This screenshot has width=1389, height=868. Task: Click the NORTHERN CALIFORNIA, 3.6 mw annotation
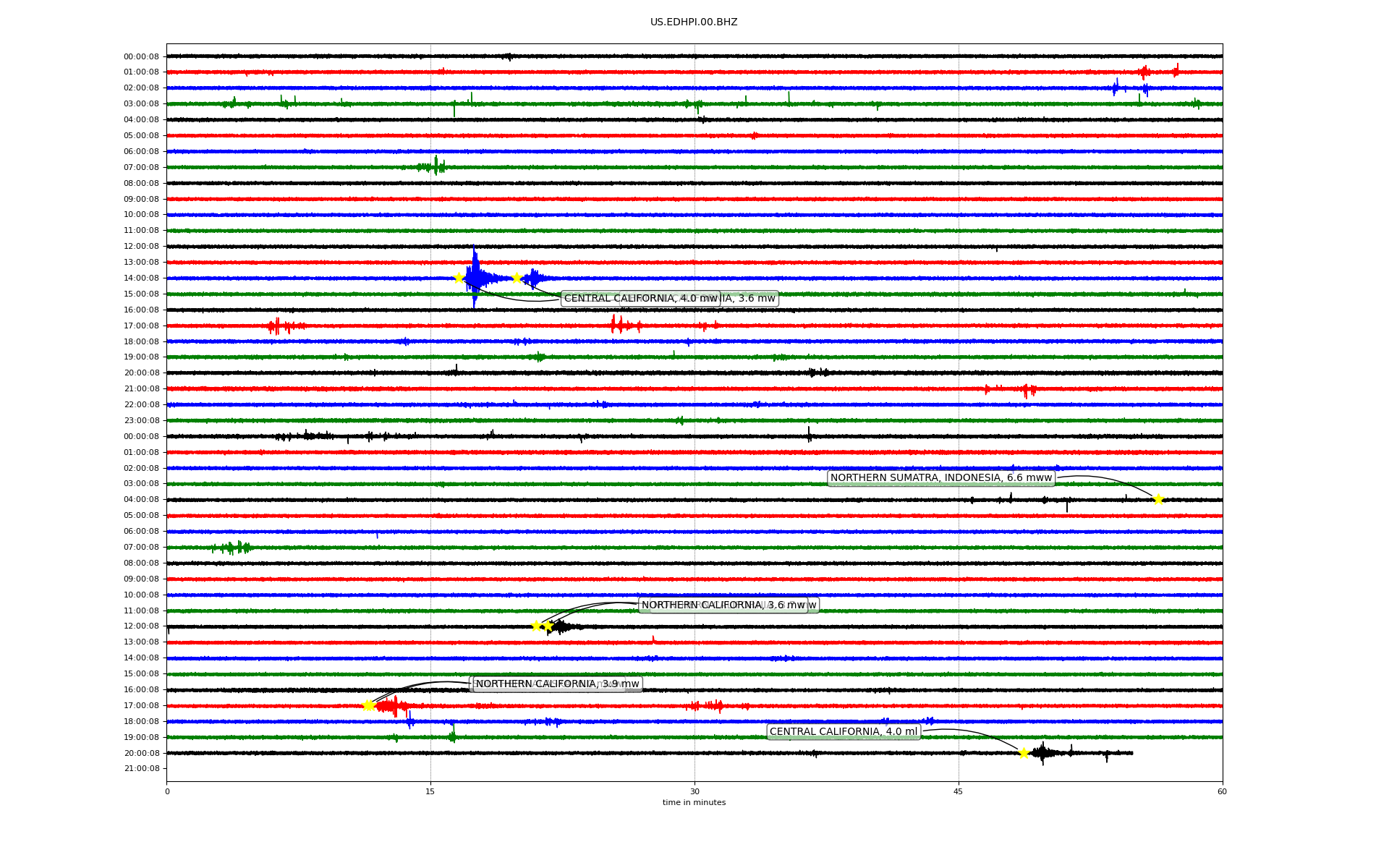(x=723, y=605)
